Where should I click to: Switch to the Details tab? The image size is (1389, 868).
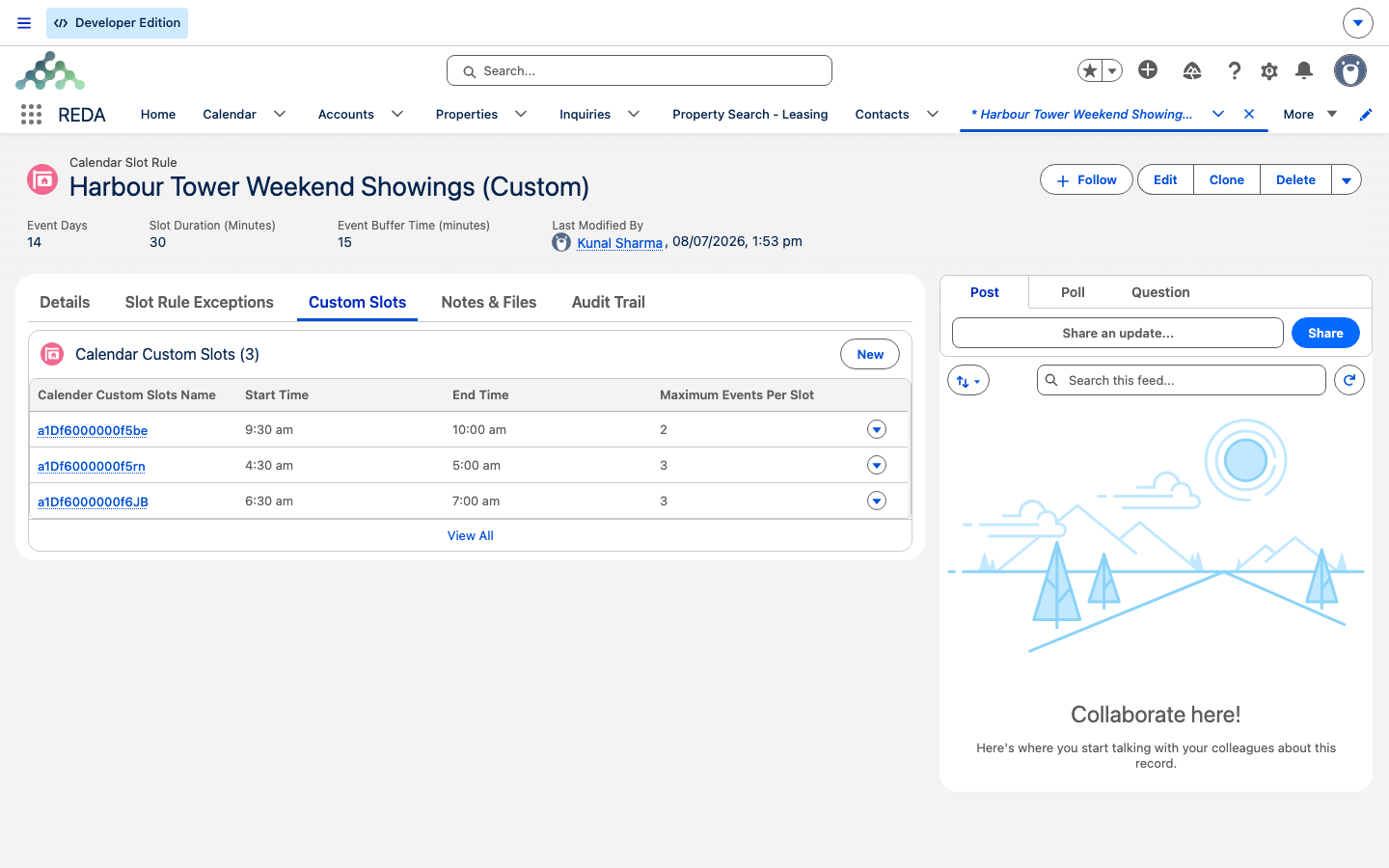tap(65, 302)
